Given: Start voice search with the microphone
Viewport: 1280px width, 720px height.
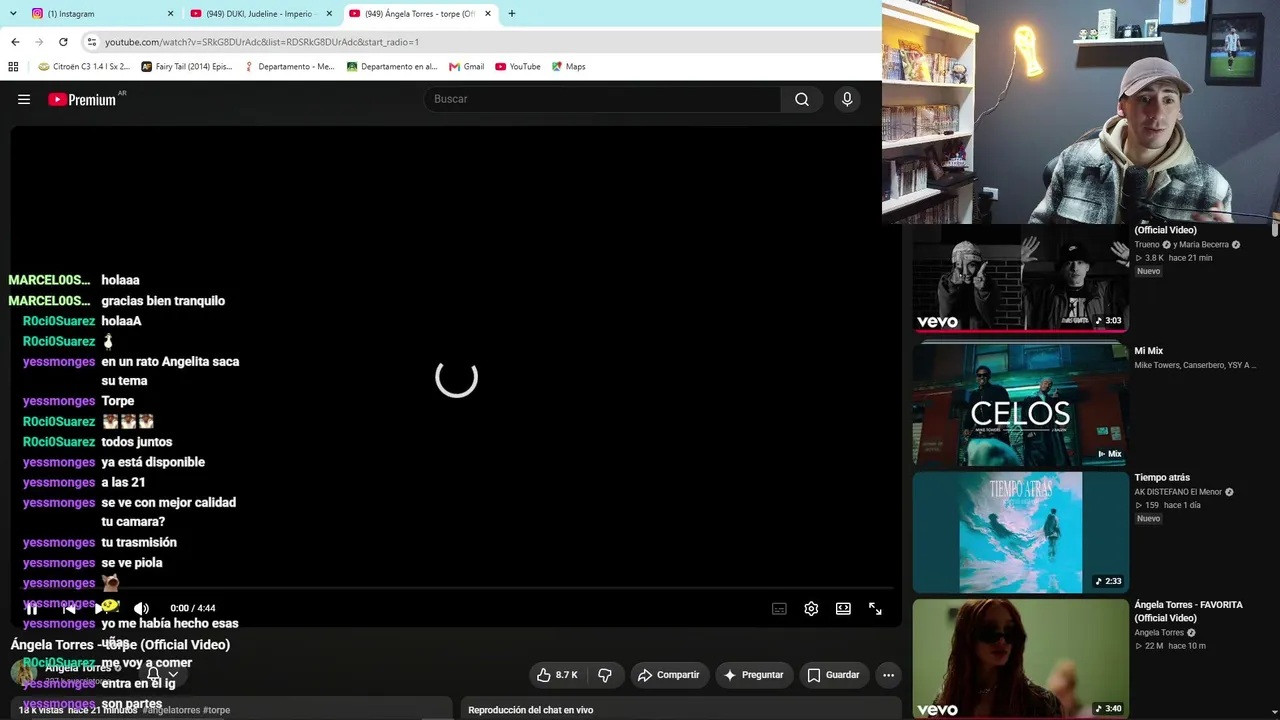Looking at the screenshot, I should click(847, 99).
